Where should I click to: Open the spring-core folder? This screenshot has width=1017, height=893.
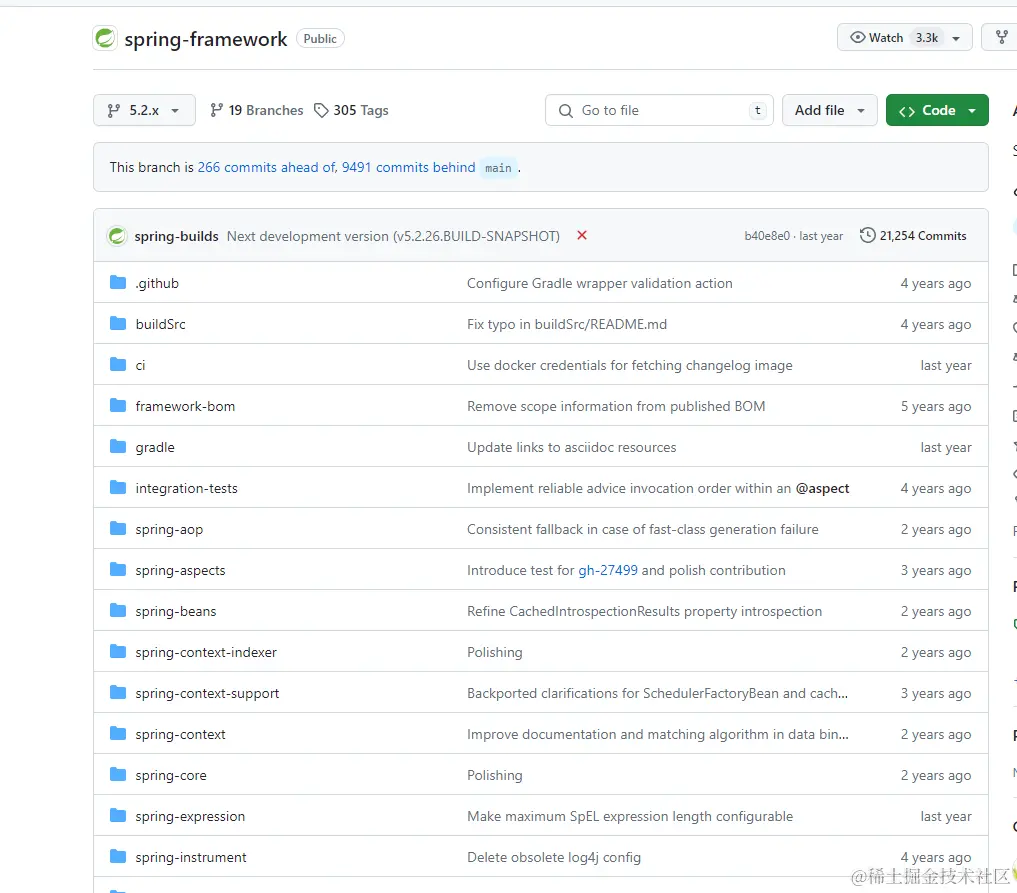click(171, 776)
